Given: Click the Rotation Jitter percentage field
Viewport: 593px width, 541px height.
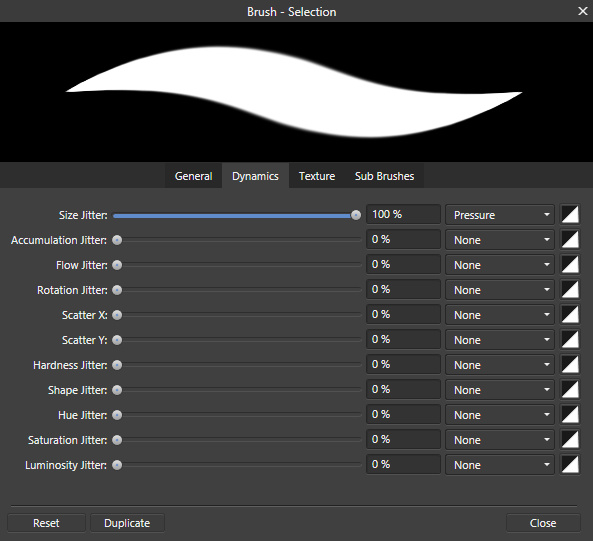Looking at the screenshot, I should pyautogui.click(x=403, y=290).
